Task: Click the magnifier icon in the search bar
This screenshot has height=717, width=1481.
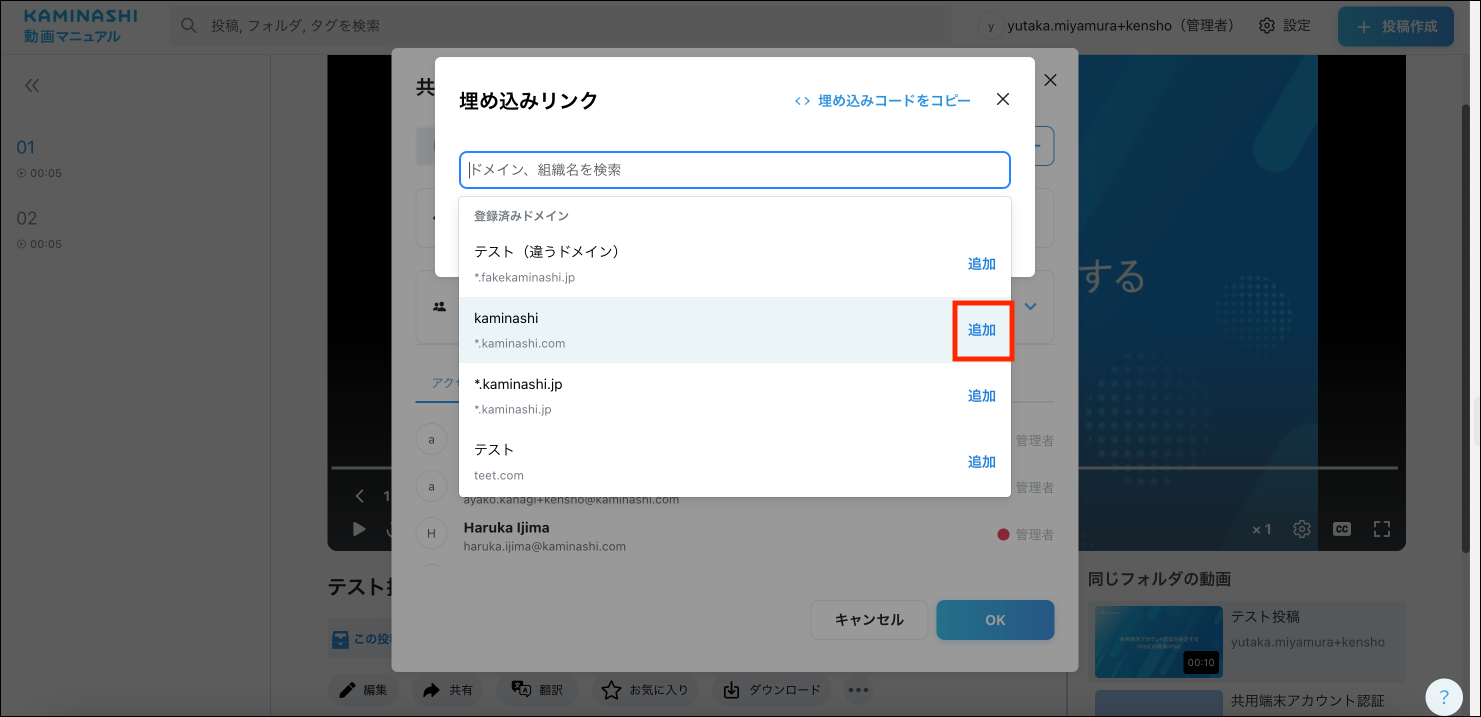Action: [189, 26]
